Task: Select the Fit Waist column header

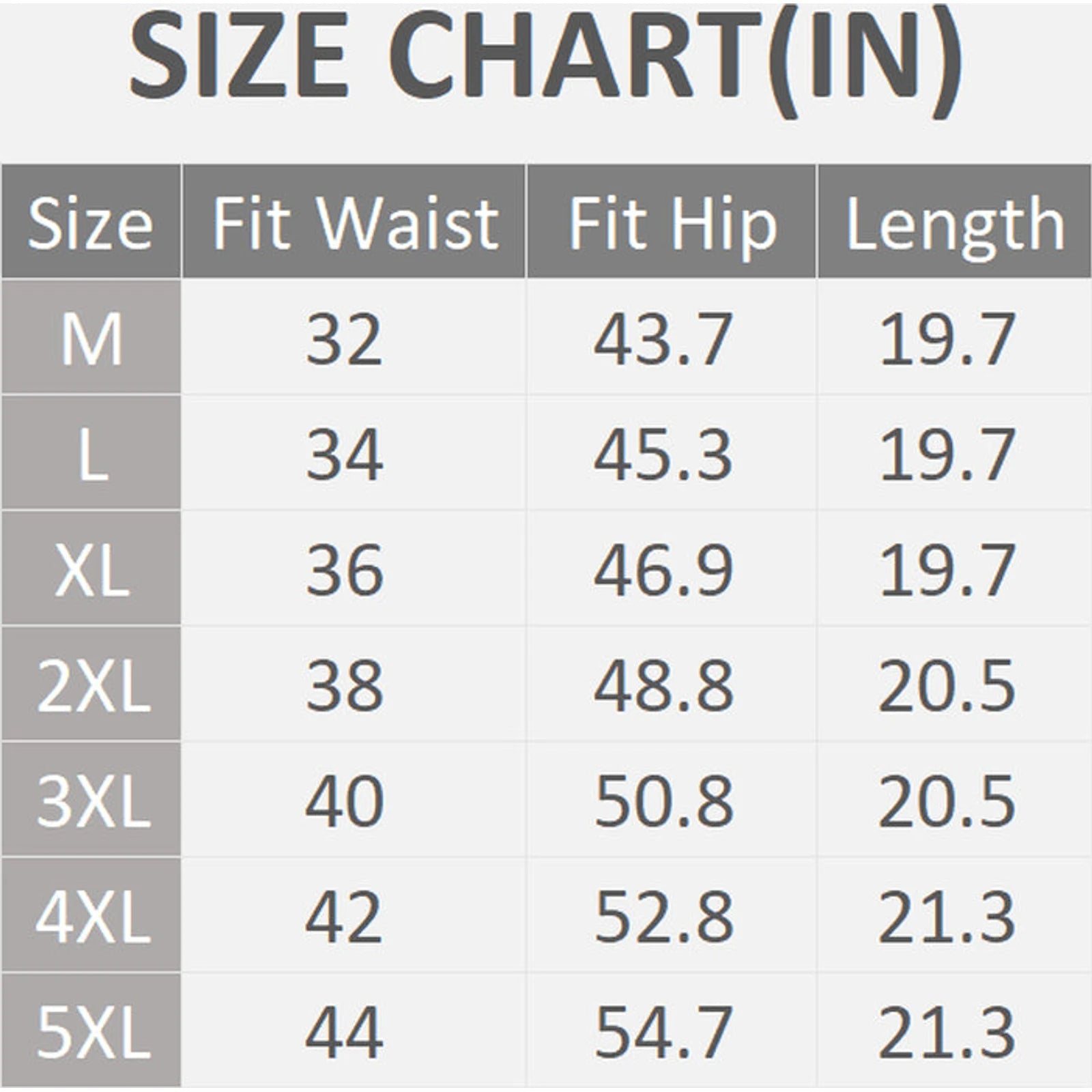Action: point(355,223)
